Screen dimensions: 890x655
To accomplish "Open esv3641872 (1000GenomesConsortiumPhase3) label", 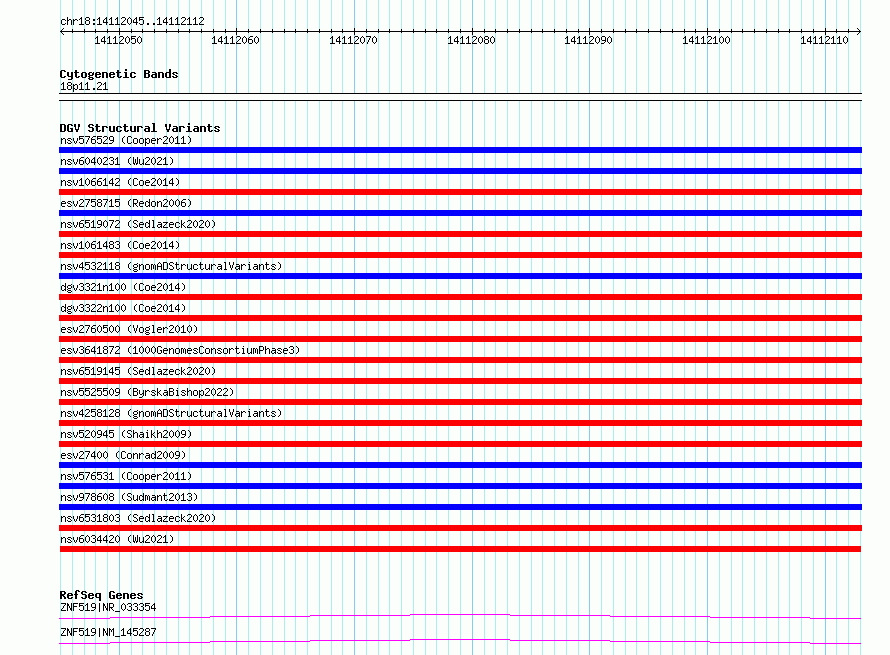I will (x=180, y=350).
